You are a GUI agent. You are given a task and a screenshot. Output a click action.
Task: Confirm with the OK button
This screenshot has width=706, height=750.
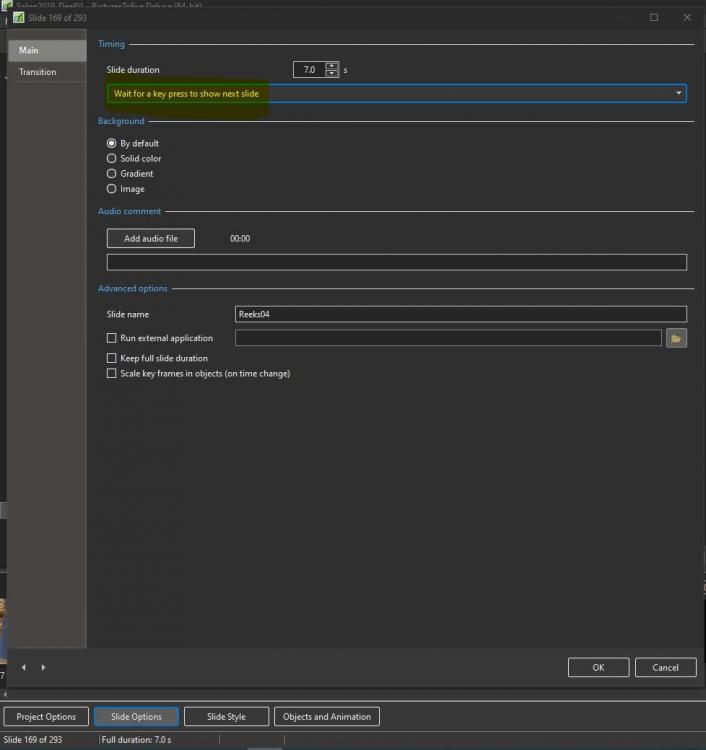[598, 667]
